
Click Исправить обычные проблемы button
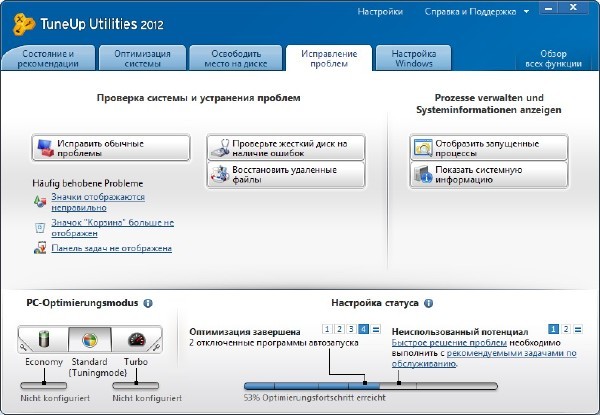click(111, 148)
